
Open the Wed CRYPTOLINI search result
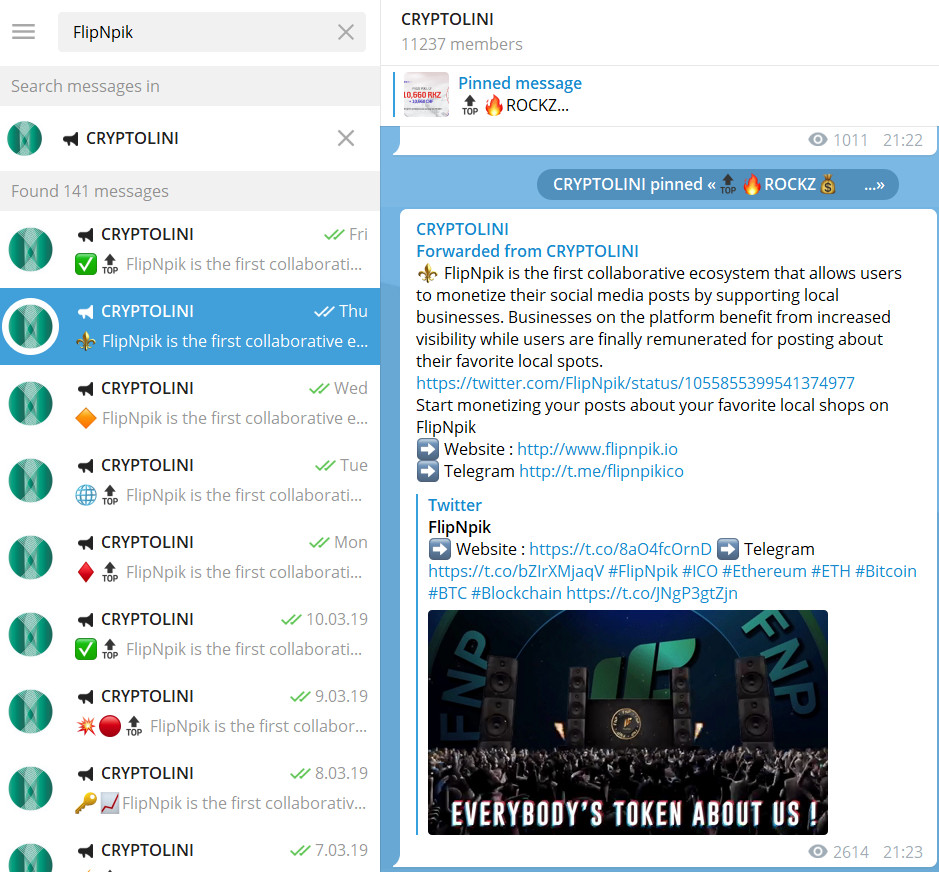click(190, 403)
